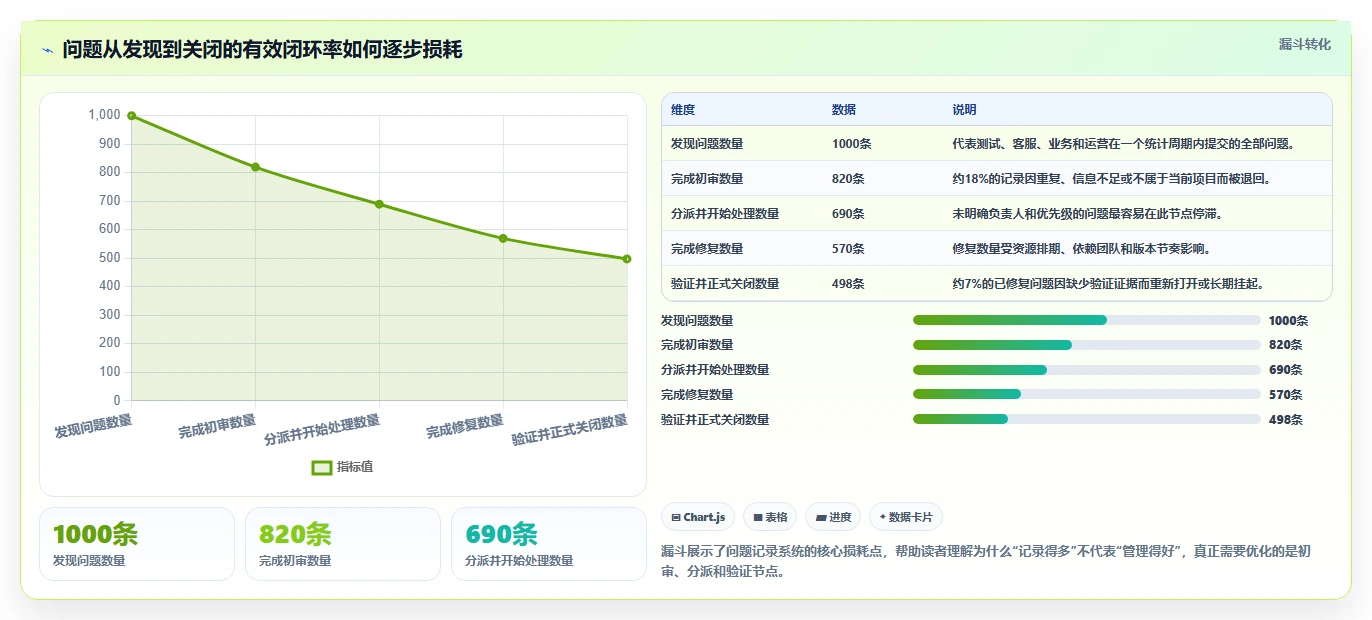
Task: Click the "说明" table column header
Action: [x=964, y=110]
